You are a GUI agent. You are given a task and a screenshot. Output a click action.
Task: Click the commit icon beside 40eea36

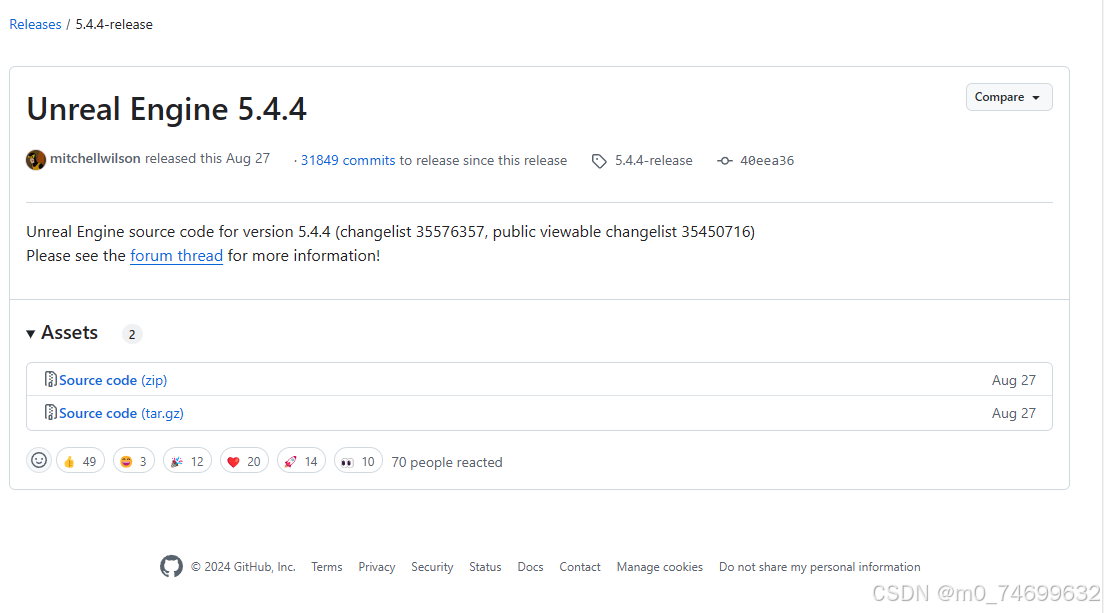[724, 161]
